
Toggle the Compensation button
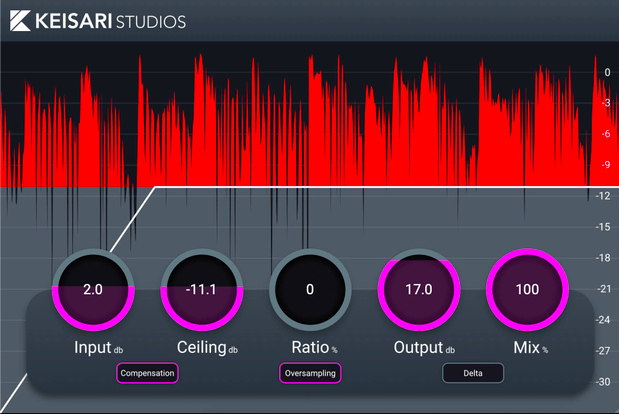coord(147,373)
